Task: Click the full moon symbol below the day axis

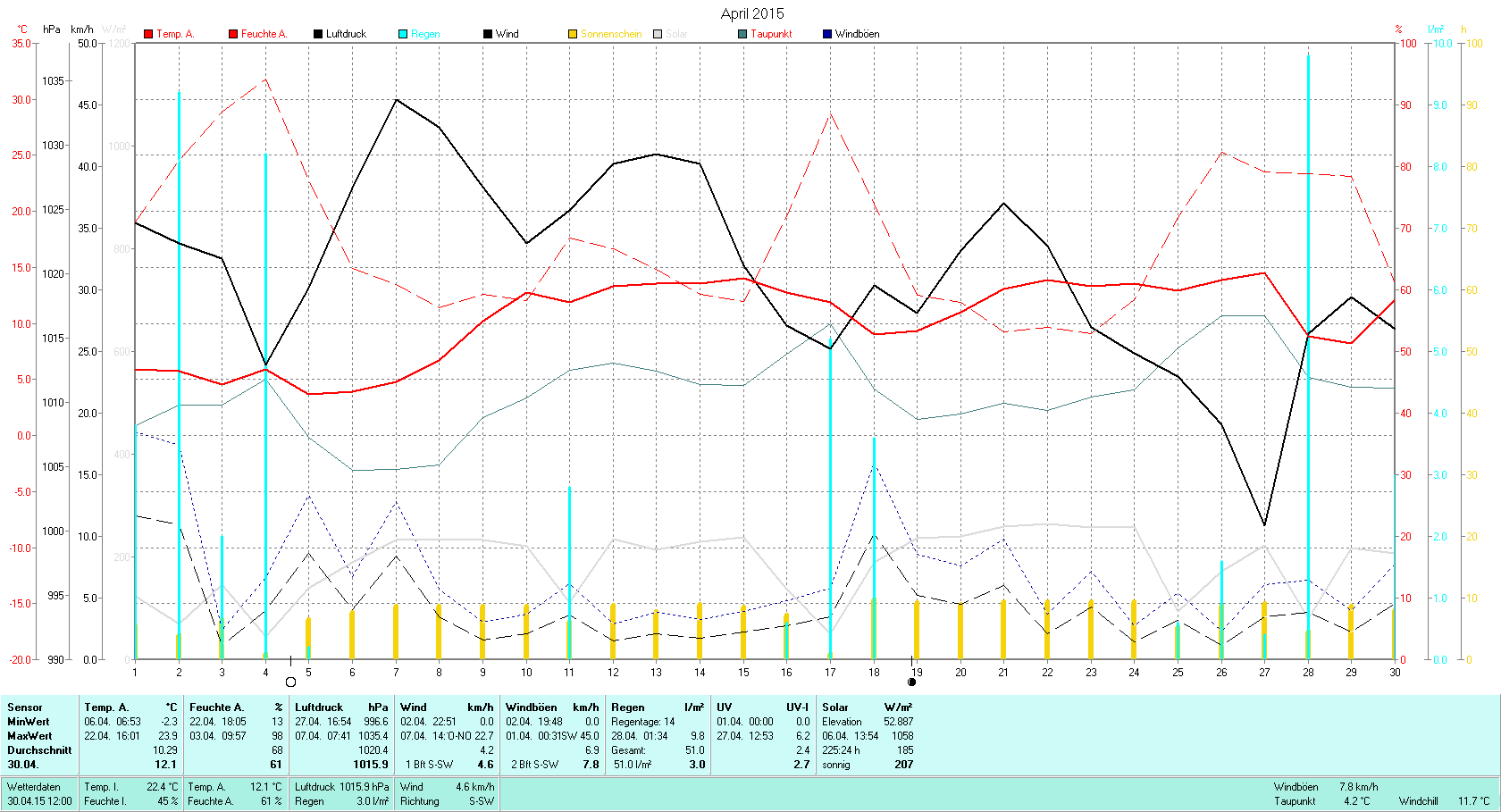Action: (290, 682)
